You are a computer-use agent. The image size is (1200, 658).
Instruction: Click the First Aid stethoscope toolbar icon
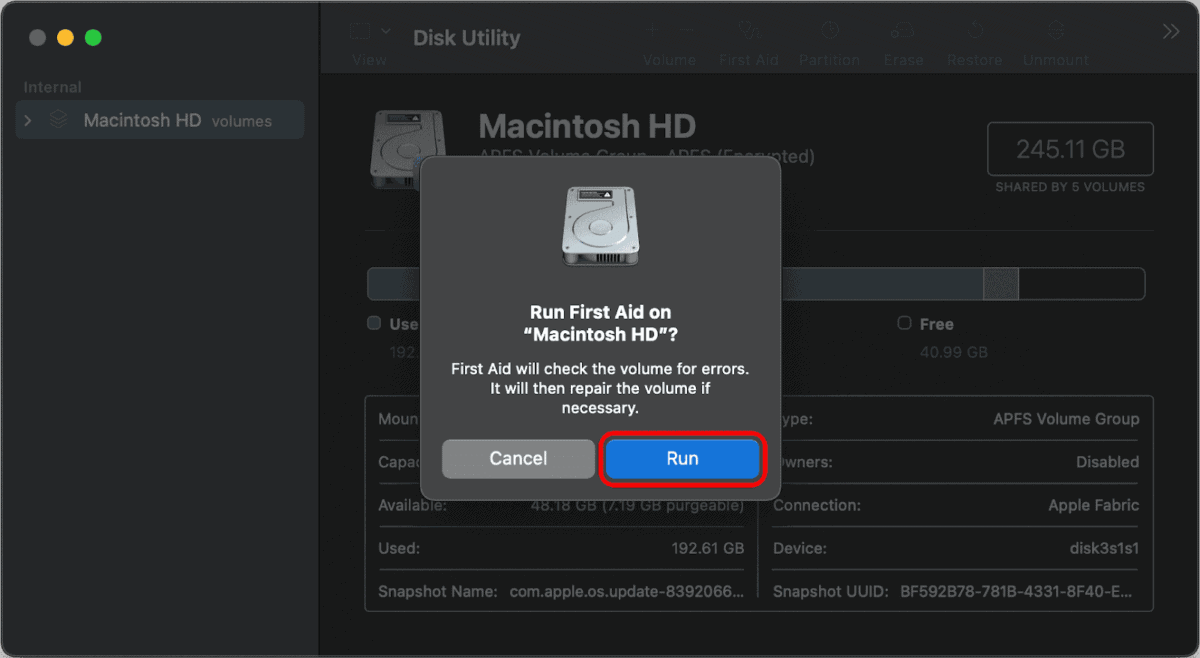(x=748, y=31)
